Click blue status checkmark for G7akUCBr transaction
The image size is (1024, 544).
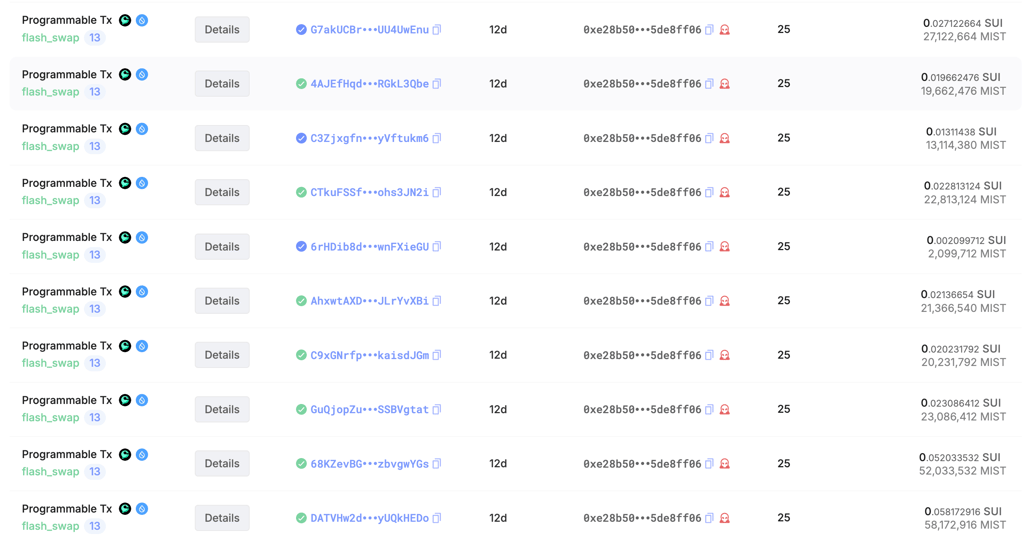pos(301,29)
